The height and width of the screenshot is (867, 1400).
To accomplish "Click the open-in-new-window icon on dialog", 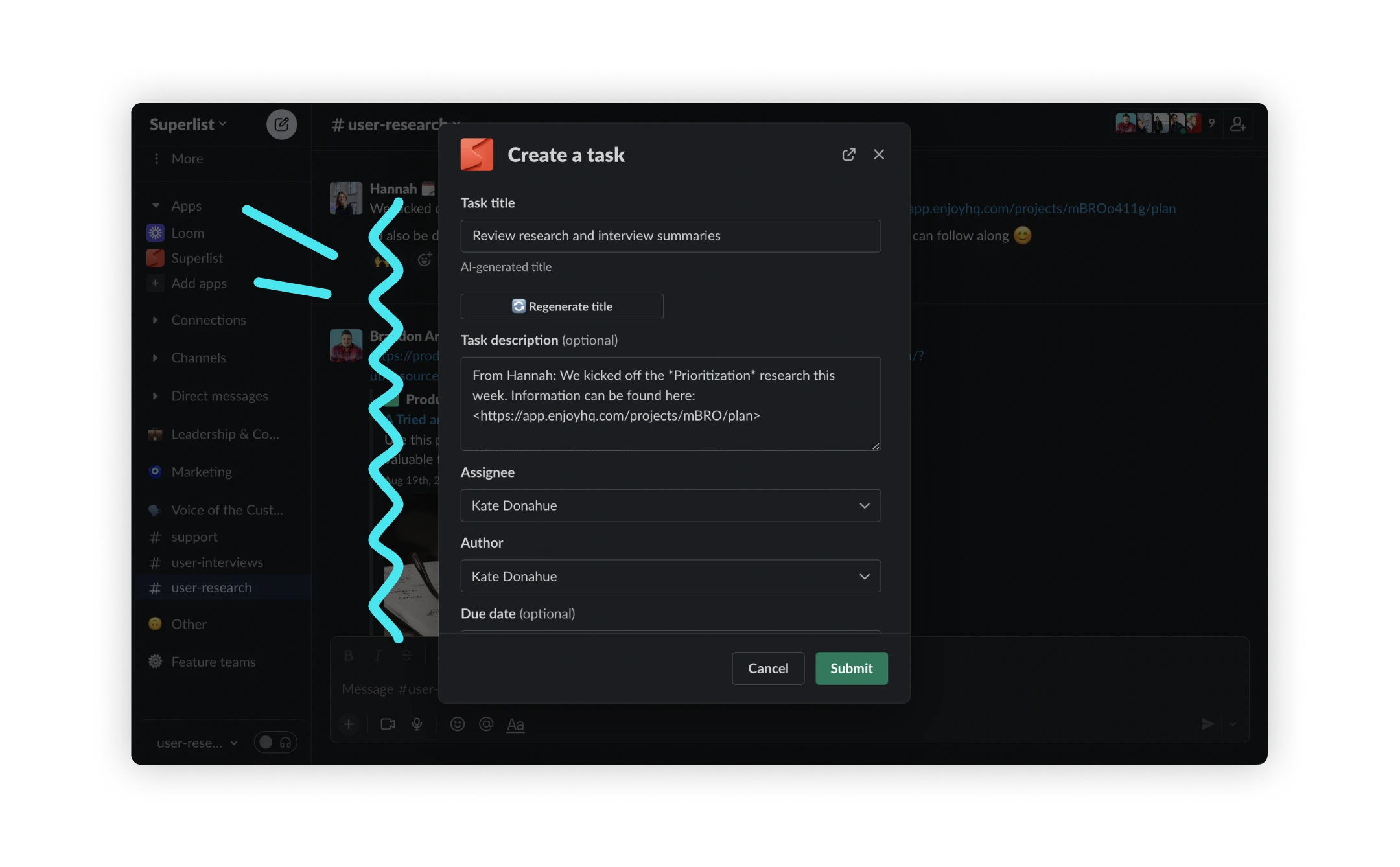I will (849, 154).
